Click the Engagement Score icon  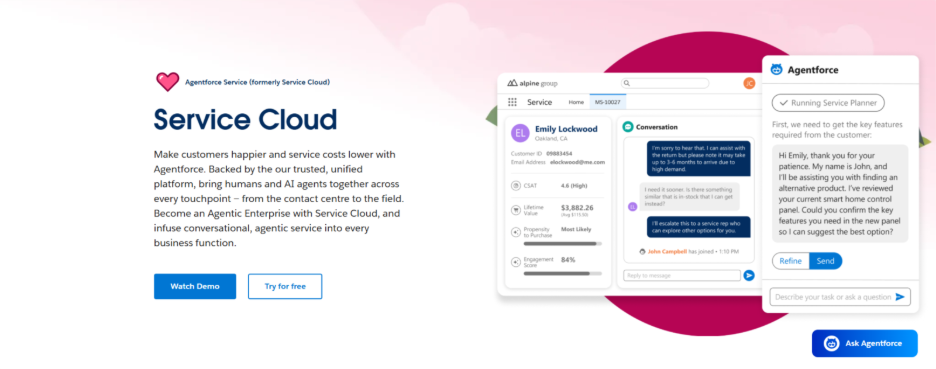pos(516,262)
